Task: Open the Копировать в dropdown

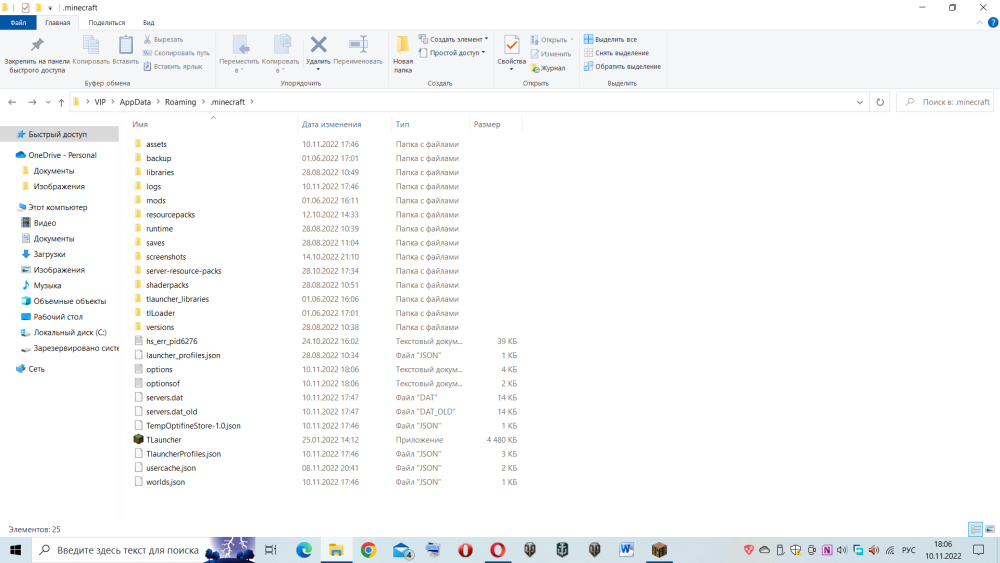Action: coord(280,54)
